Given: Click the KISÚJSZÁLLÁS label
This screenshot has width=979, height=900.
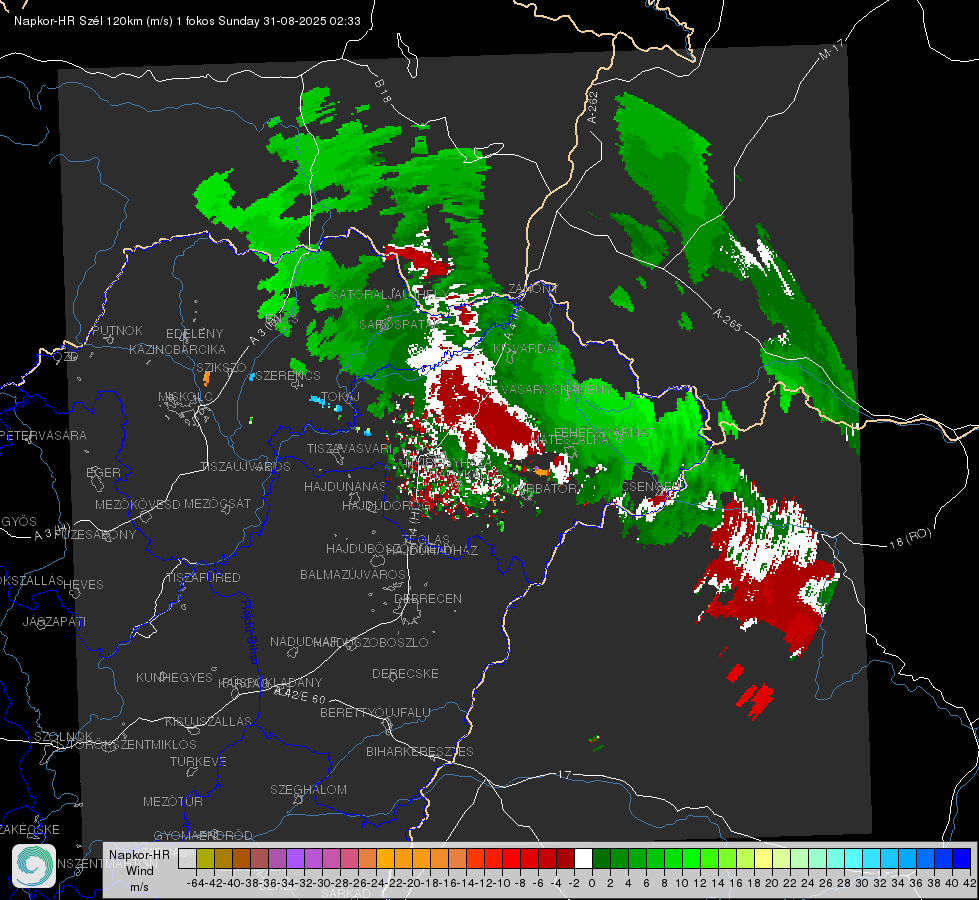Looking at the screenshot, I should pos(208,721).
